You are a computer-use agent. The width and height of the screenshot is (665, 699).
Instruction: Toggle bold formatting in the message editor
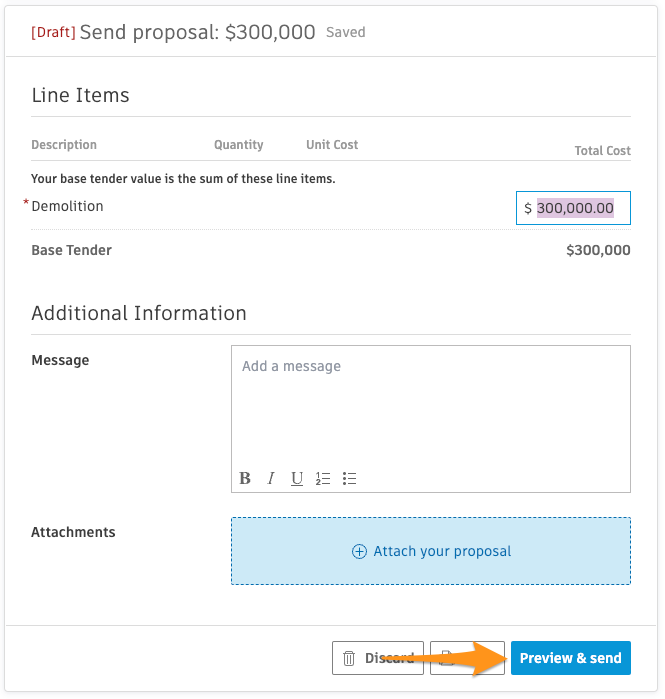point(245,478)
